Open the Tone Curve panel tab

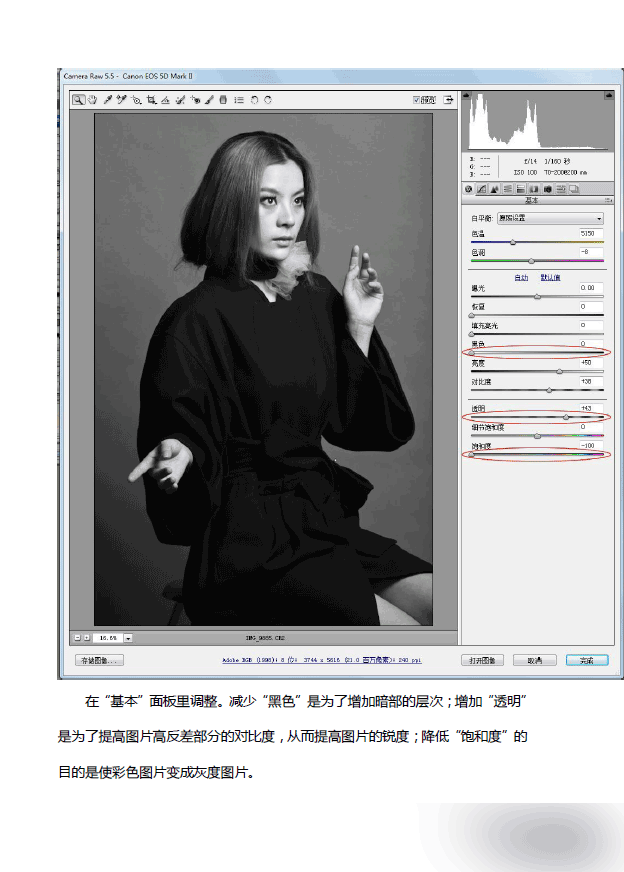coord(482,189)
